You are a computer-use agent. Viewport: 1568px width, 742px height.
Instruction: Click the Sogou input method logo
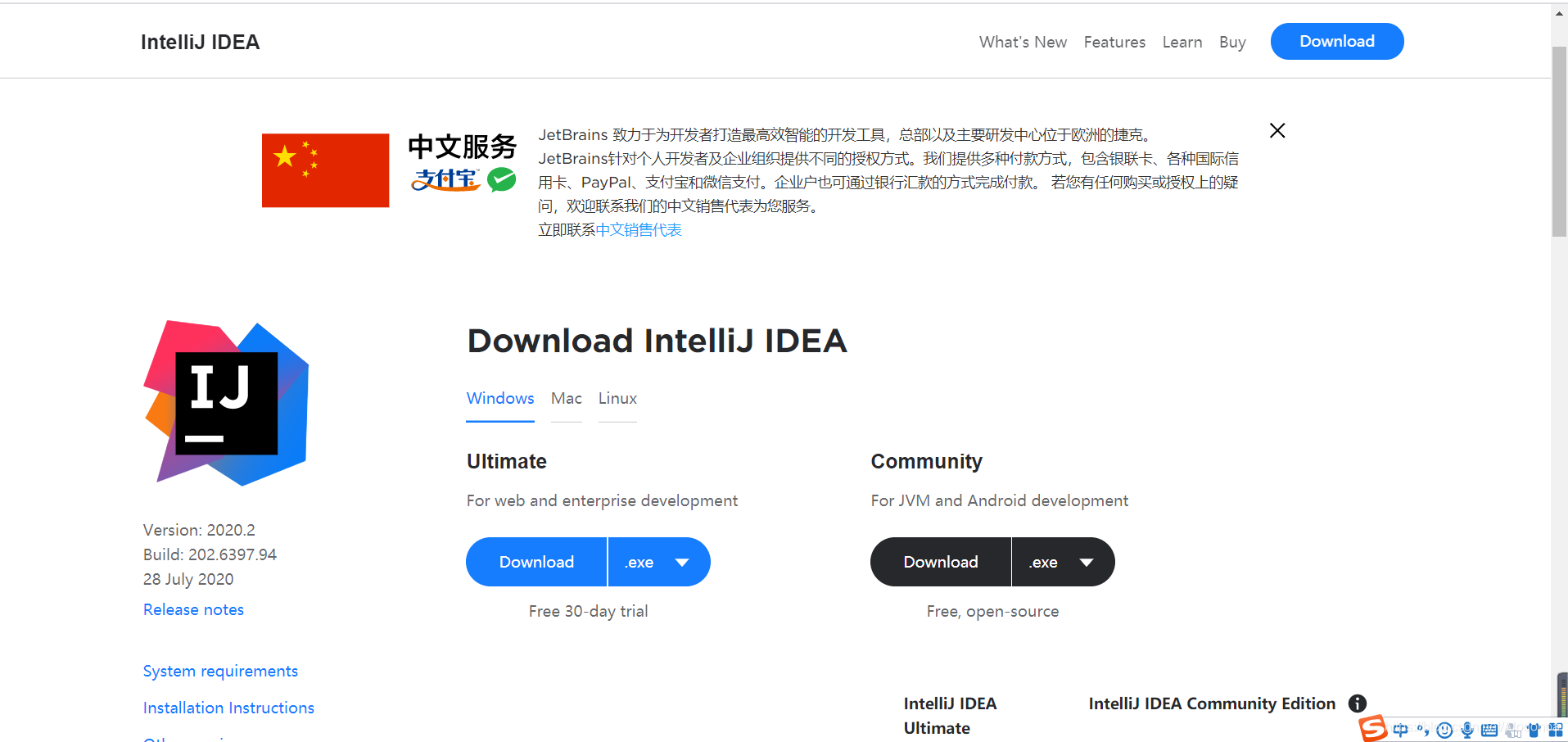1373,728
